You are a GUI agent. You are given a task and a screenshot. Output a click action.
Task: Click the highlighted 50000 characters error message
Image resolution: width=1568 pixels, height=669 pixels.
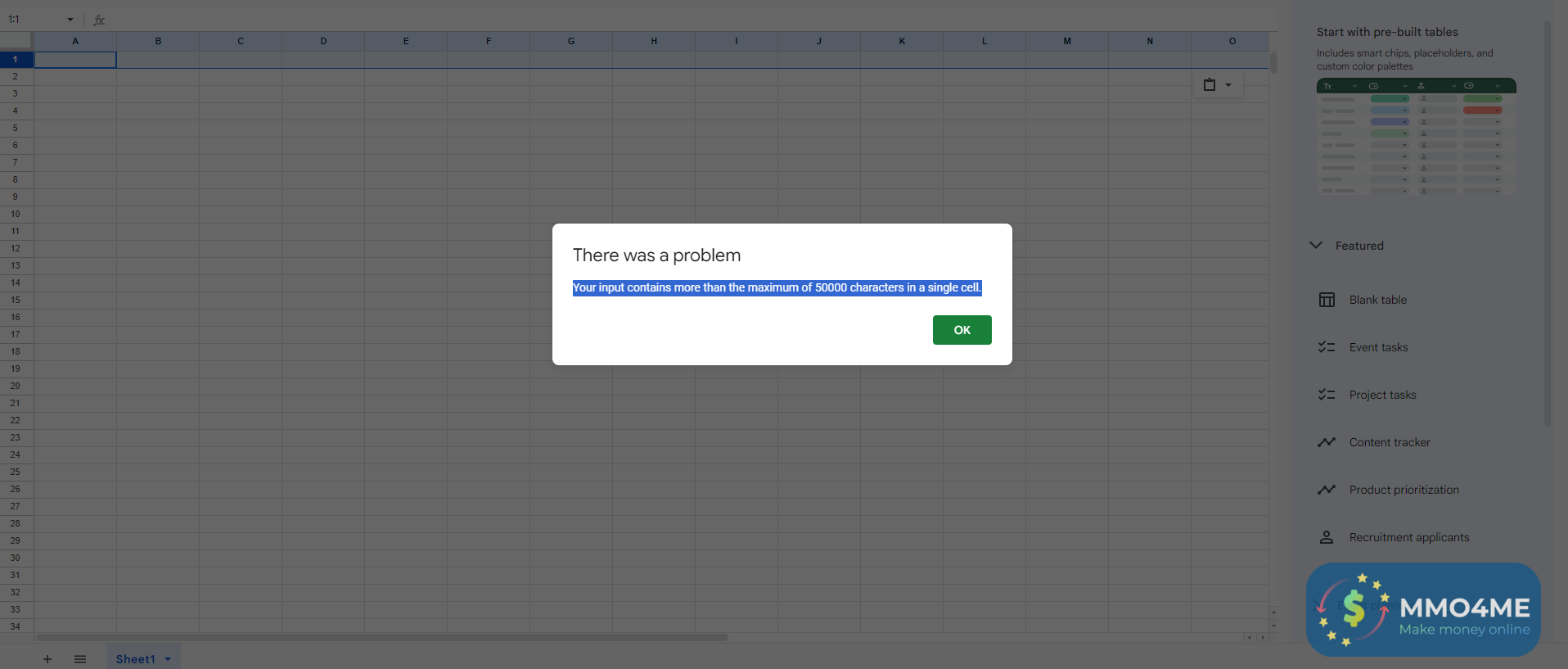(x=777, y=287)
